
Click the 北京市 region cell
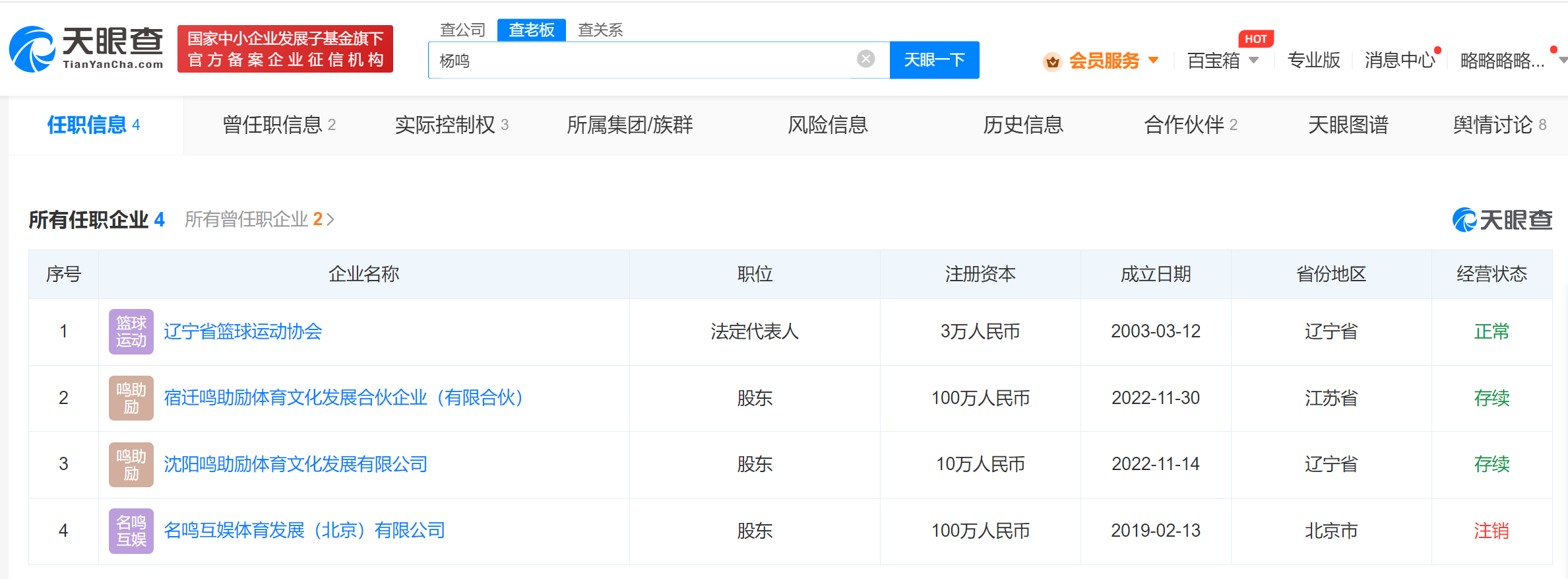[1331, 531]
